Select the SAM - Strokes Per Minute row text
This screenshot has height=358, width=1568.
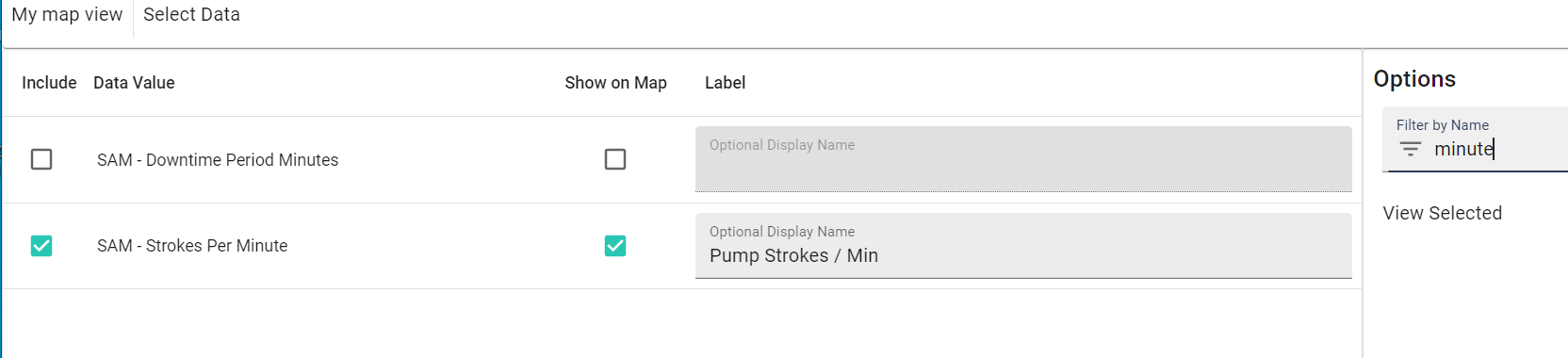point(192,246)
